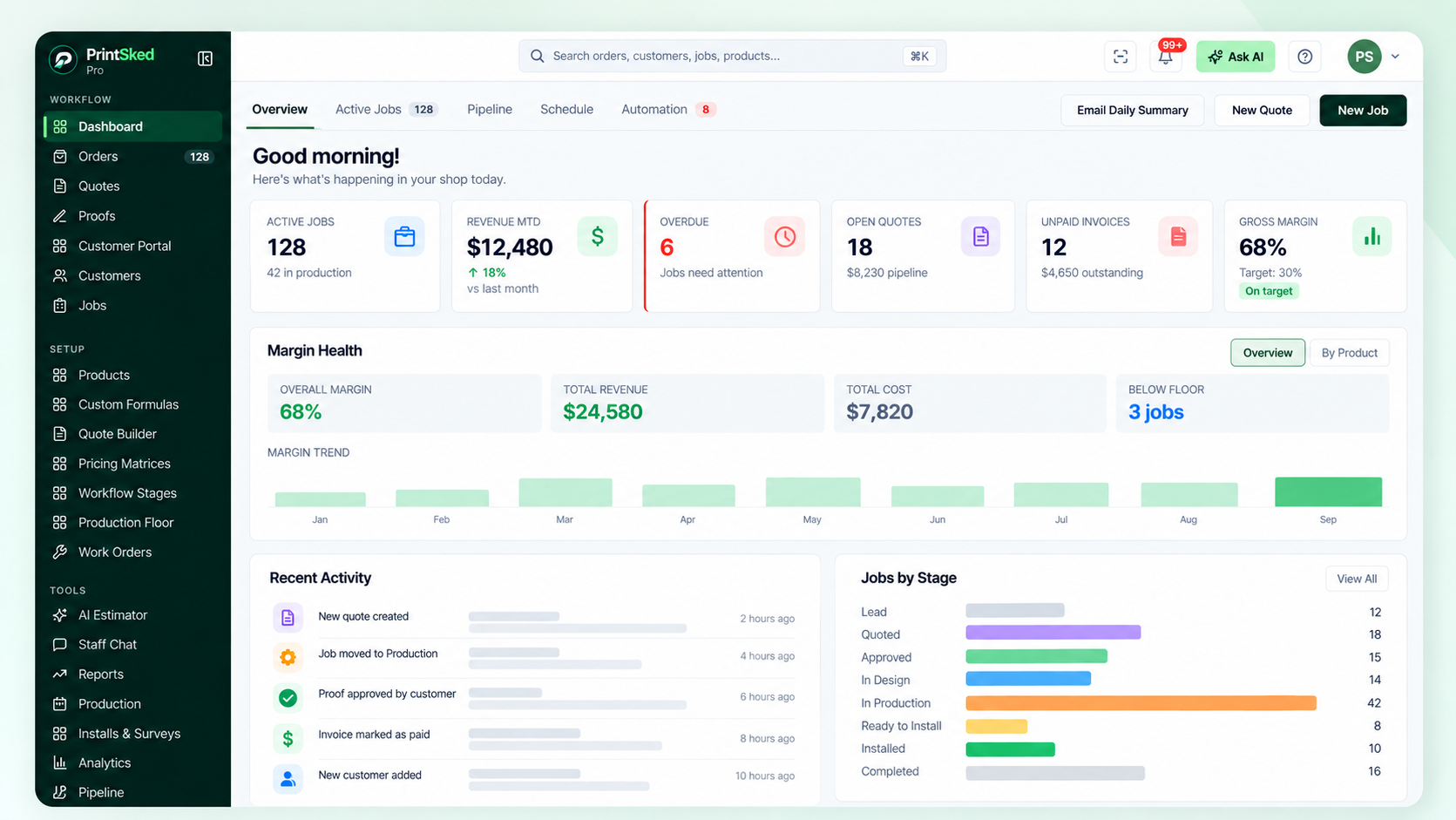Click the invoice icon on Unpaid Invoices card
The image size is (1456, 820).
pos(1178,237)
